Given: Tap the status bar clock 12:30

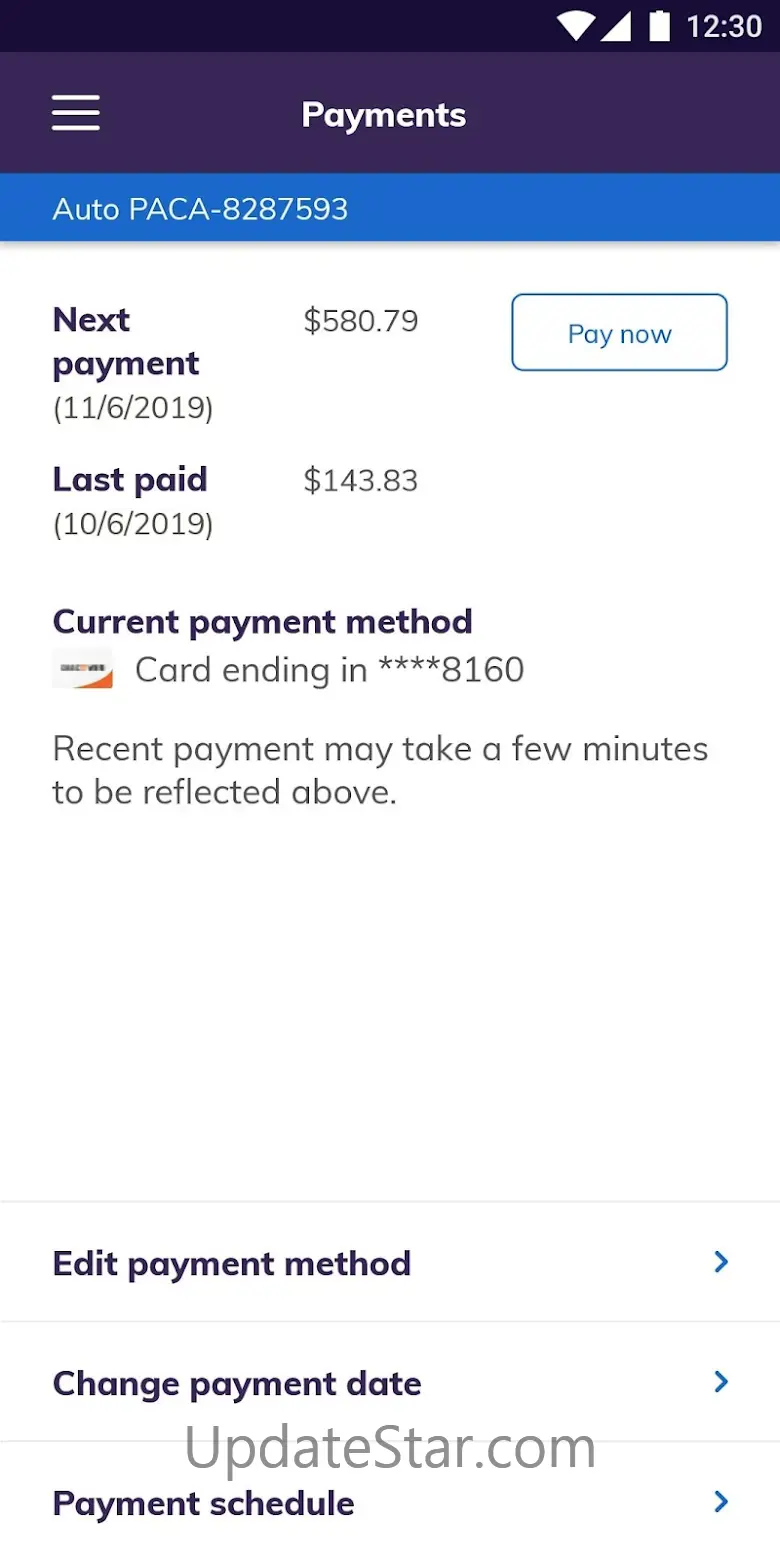Looking at the screenshot, I should 724,26.
